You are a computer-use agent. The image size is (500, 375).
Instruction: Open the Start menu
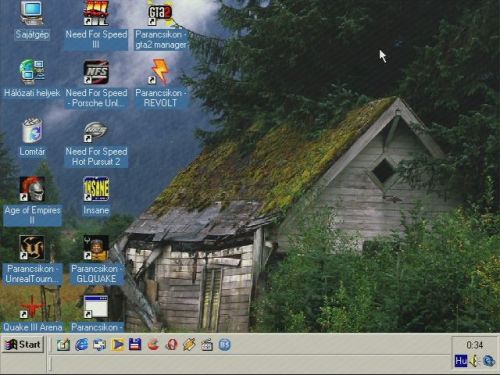point(23,345)
